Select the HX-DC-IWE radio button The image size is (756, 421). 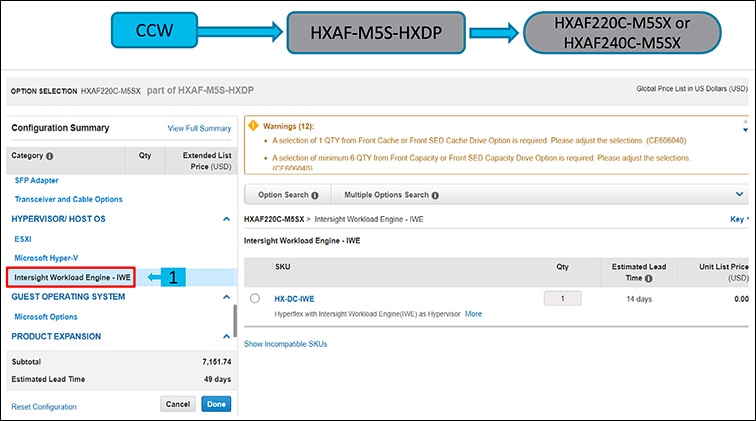256,299
